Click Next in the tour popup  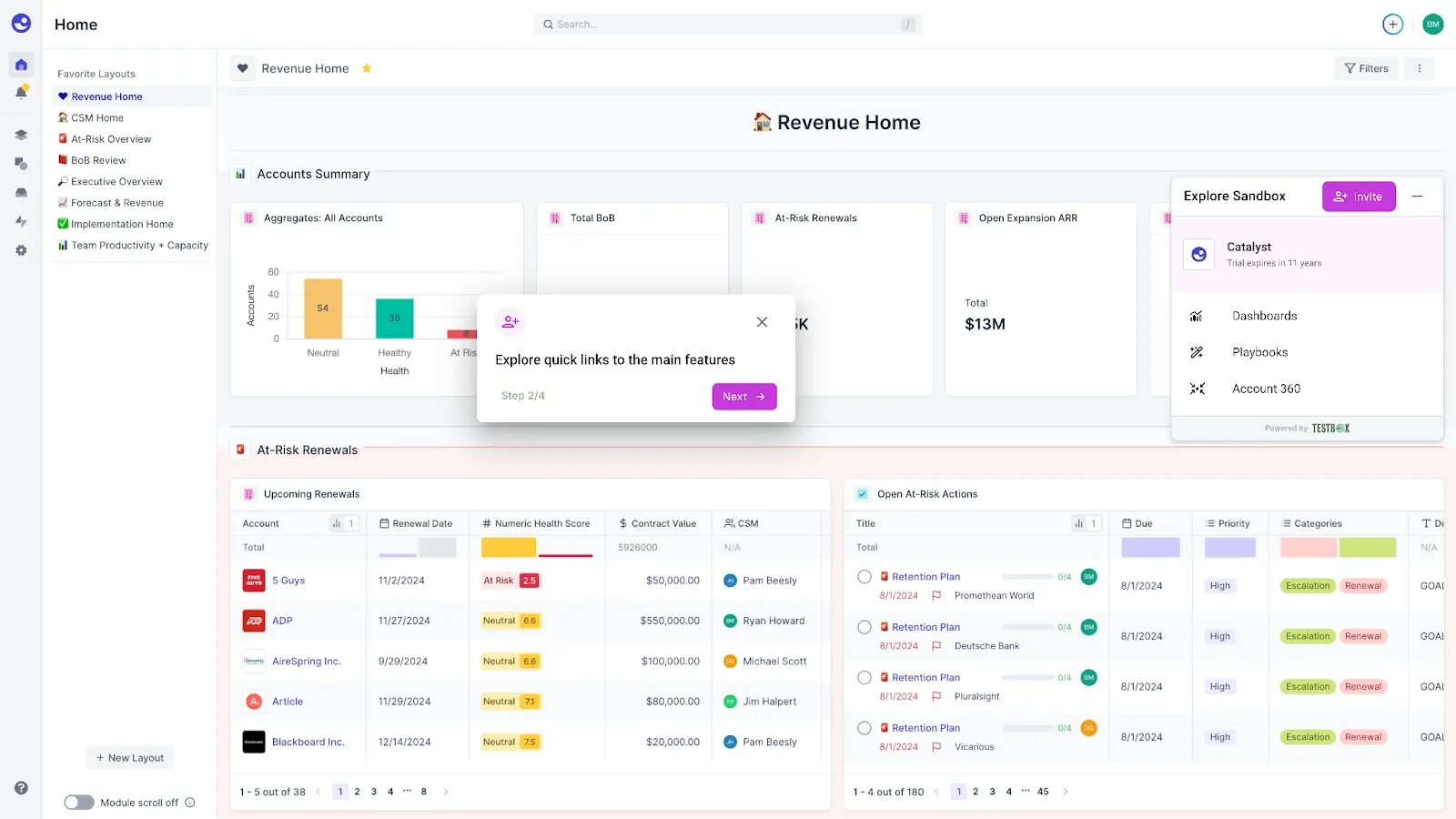click(743, 397)
